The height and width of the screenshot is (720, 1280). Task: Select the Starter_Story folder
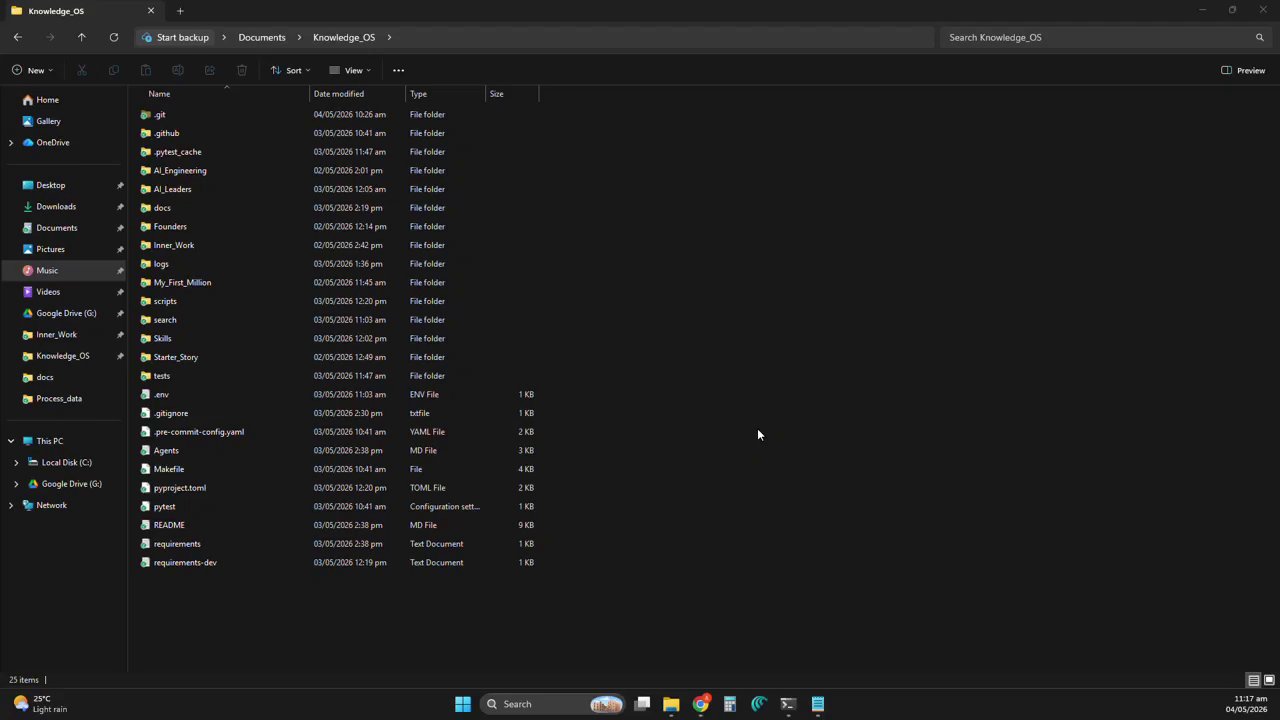[x=176, y=358]
